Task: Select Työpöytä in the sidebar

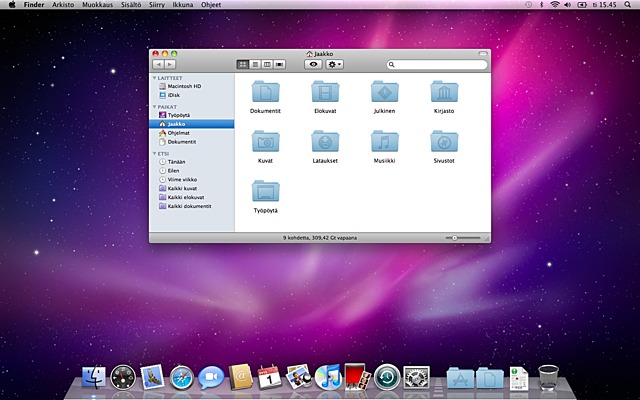Action: (192, 115)
